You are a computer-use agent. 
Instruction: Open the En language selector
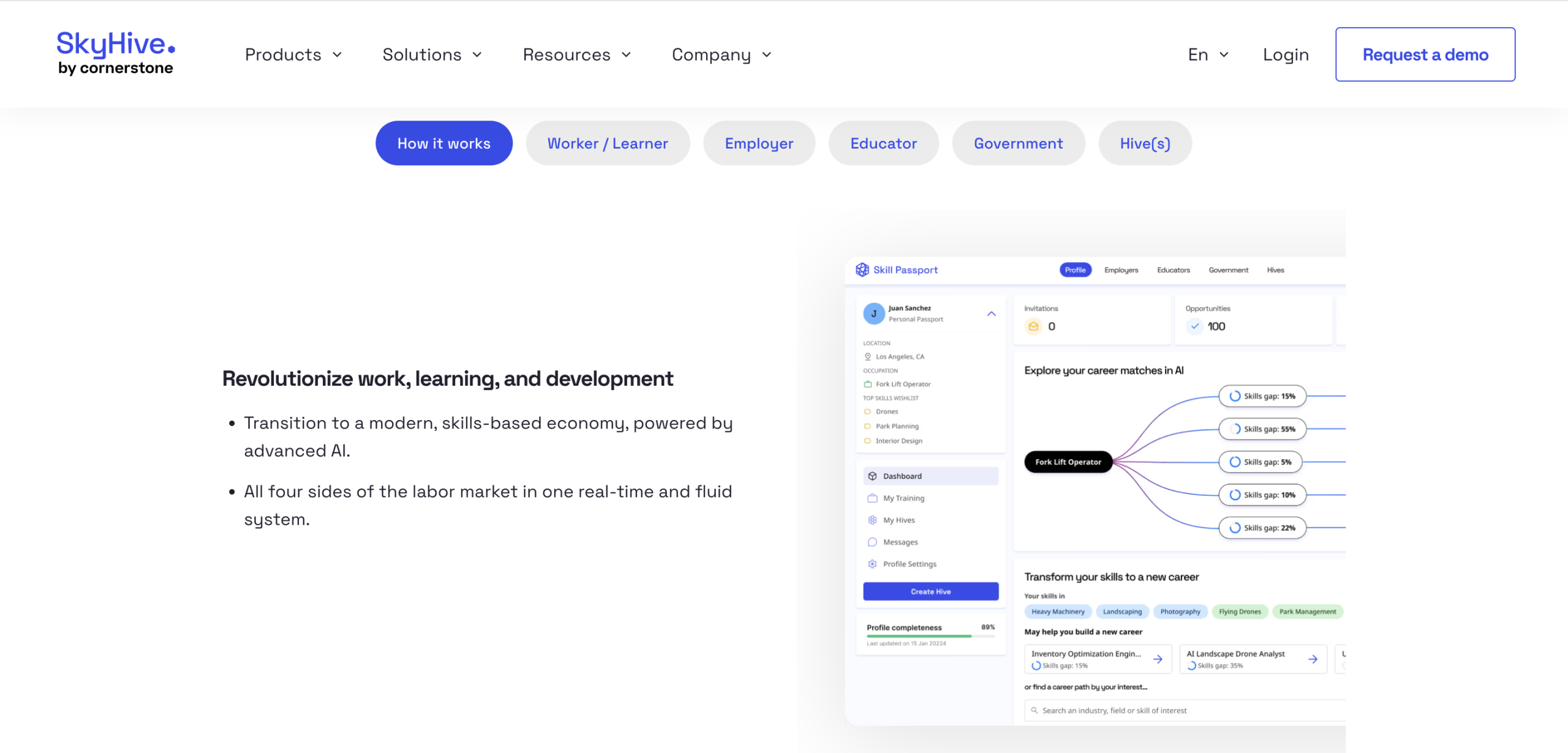tap(1208, 54)
